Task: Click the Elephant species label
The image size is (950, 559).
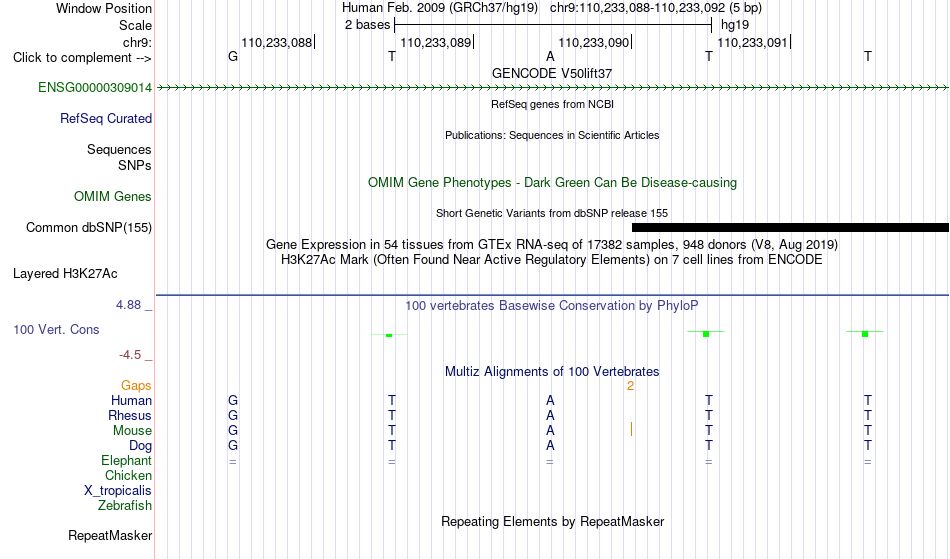Action: click(127, 461)
